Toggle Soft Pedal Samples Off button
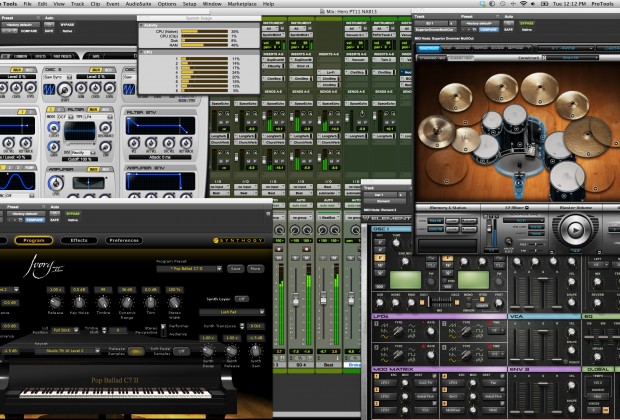 (x=181, y=351)
